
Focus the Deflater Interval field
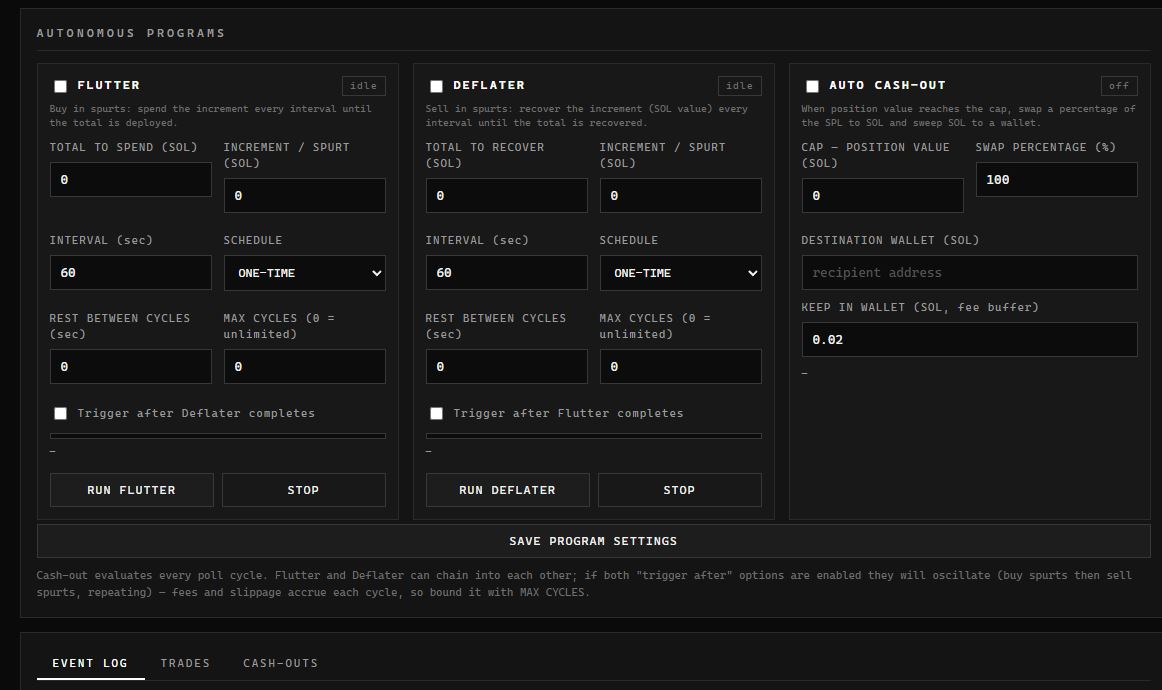pyautogui.click(x=506, y=273)
